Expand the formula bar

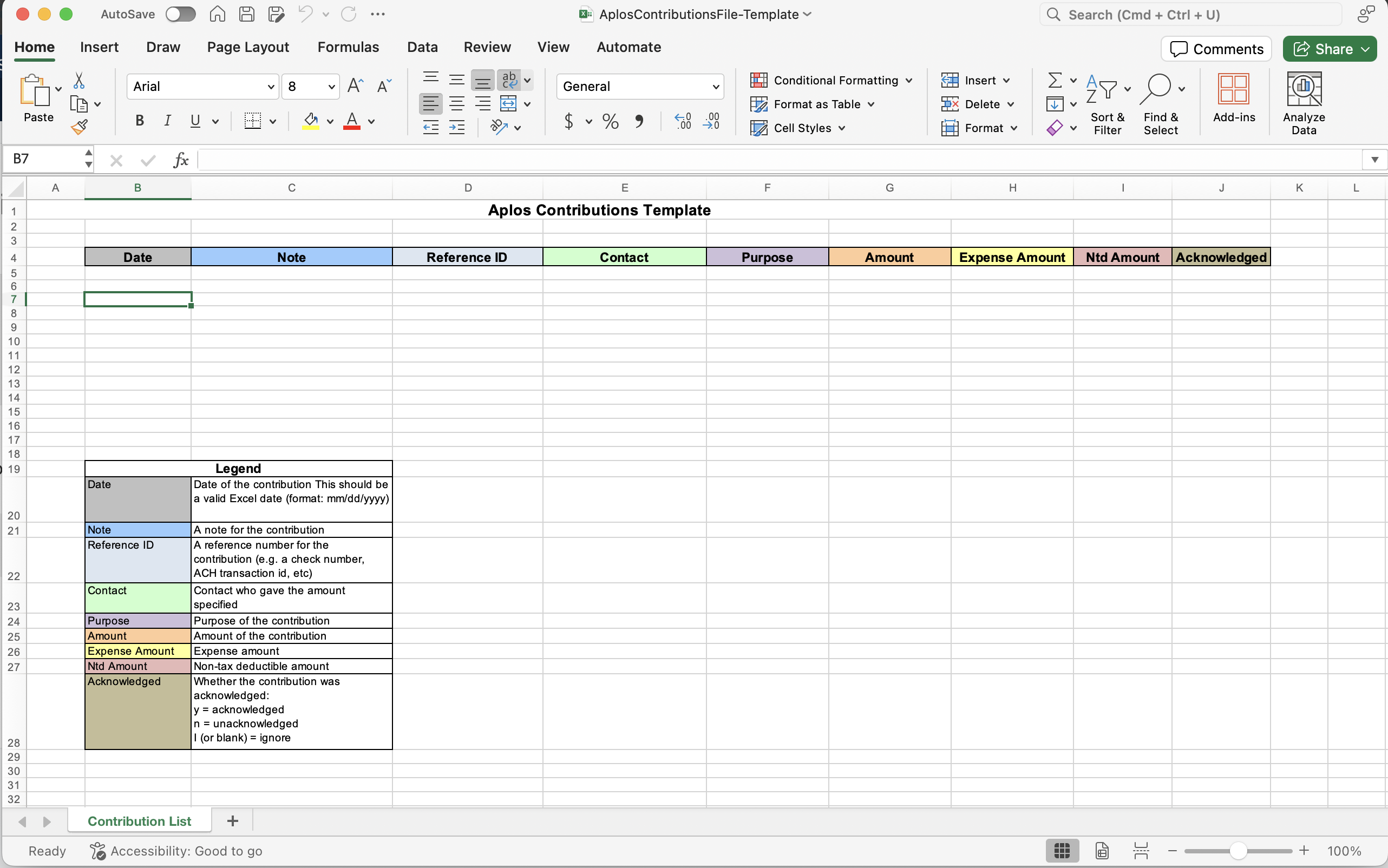(1374, 160)
